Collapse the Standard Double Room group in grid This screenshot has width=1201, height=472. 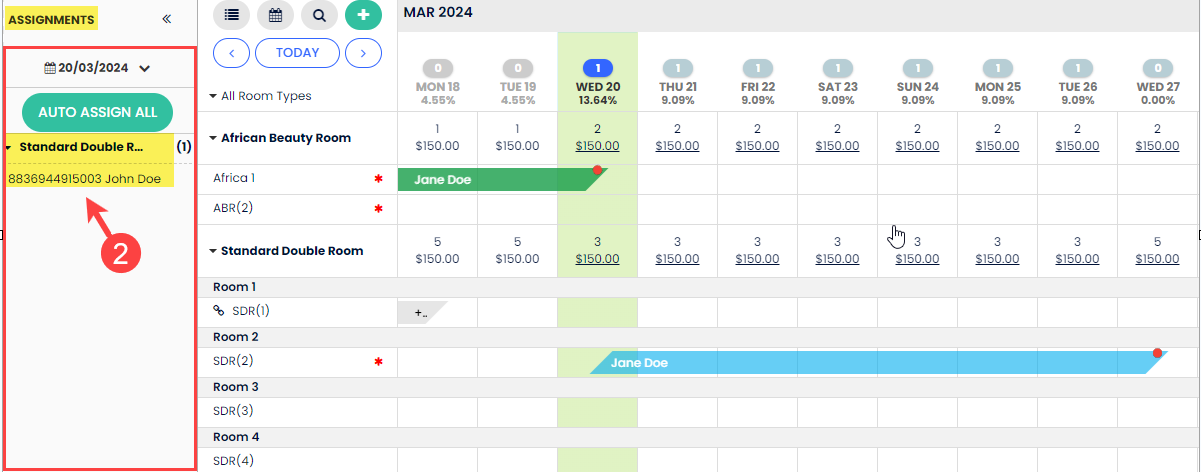(213, 251)
